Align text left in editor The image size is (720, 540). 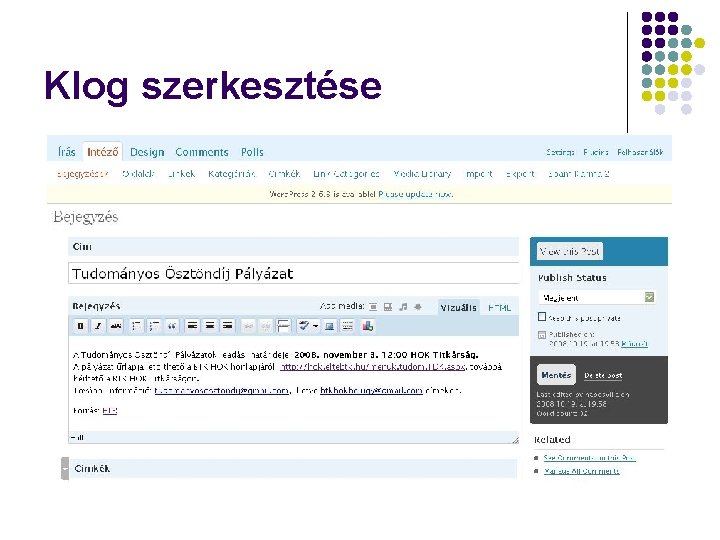[192, 326]
